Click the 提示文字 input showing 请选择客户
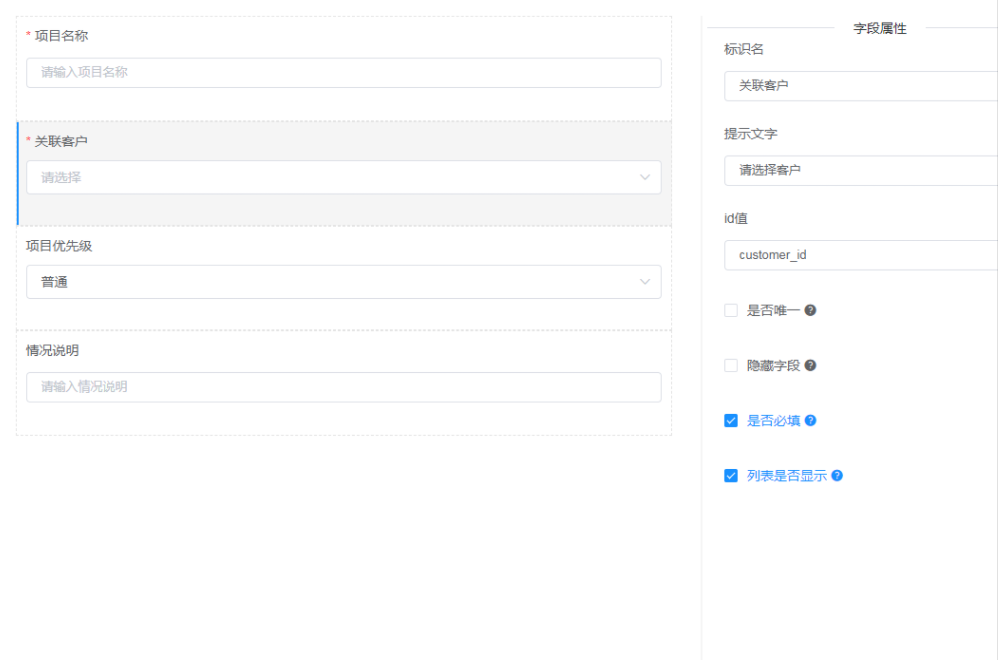 coord(860,170)
